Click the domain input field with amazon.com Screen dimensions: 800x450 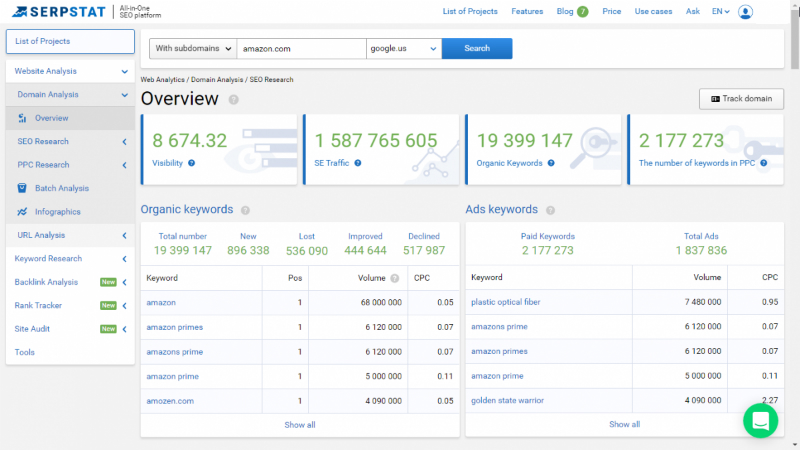point(301,48)
